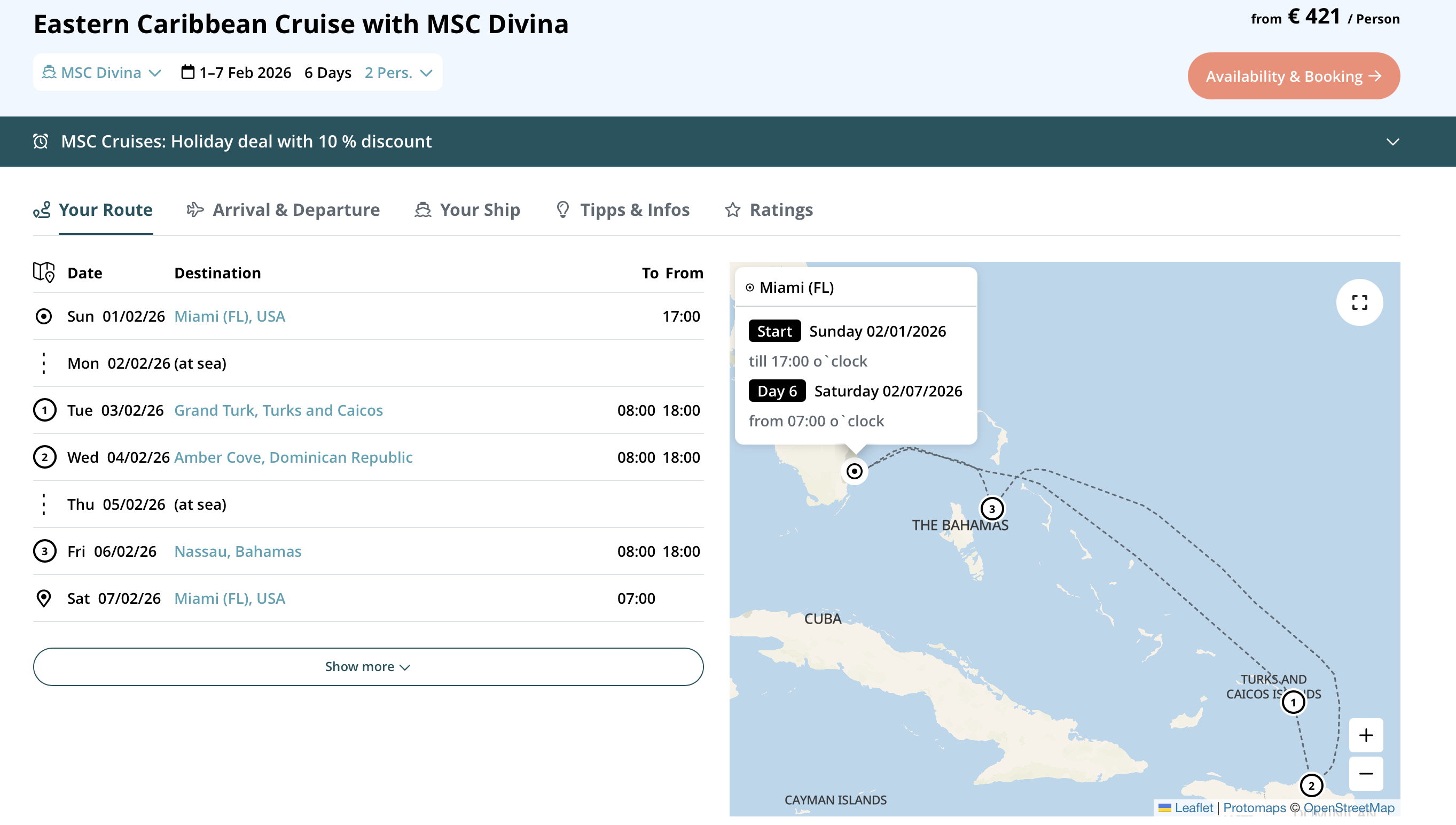Click the Miami start marker on map

[x=854, y=471]
